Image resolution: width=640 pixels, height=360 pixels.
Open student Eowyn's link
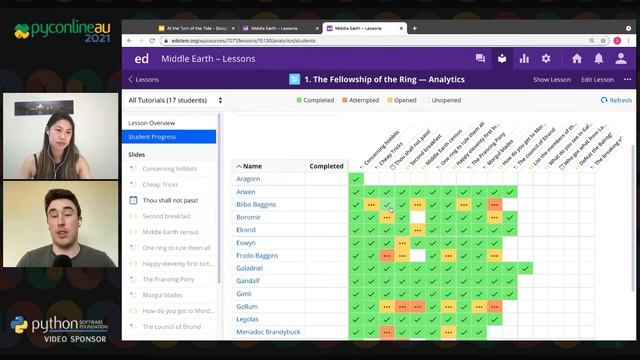246,243
